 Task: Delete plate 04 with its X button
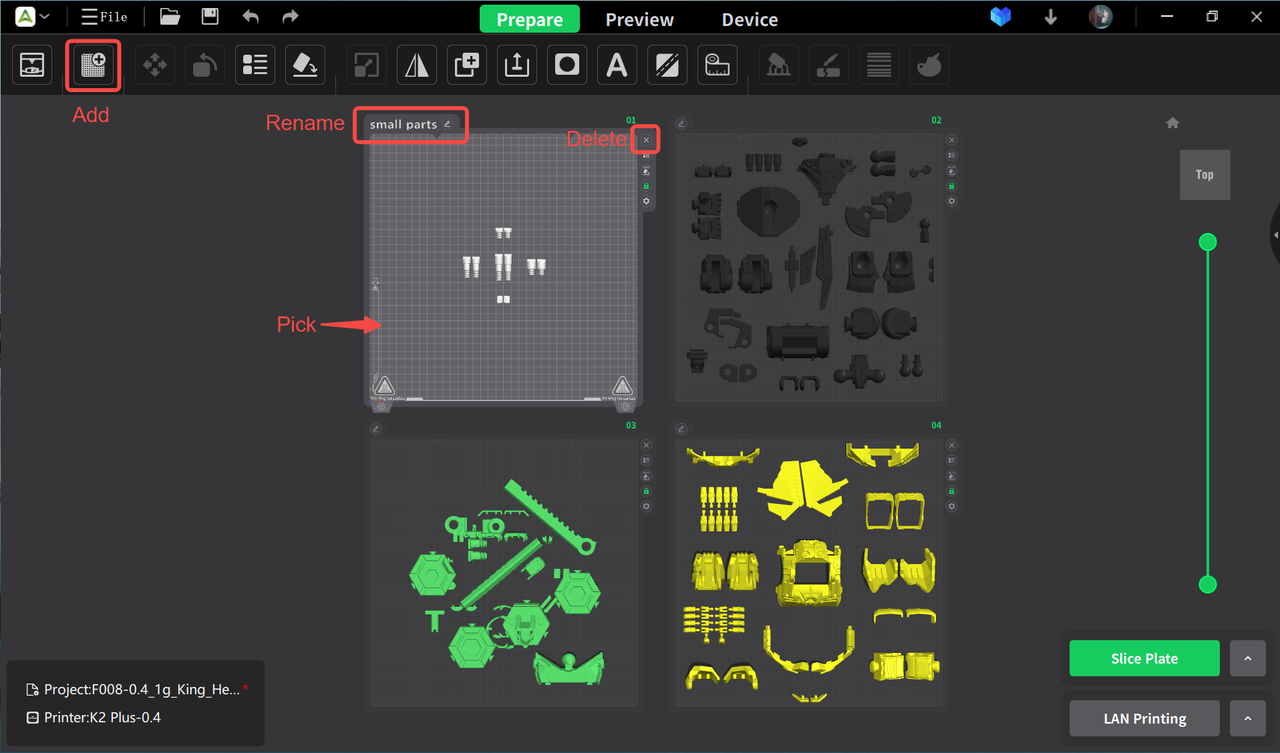951,445
